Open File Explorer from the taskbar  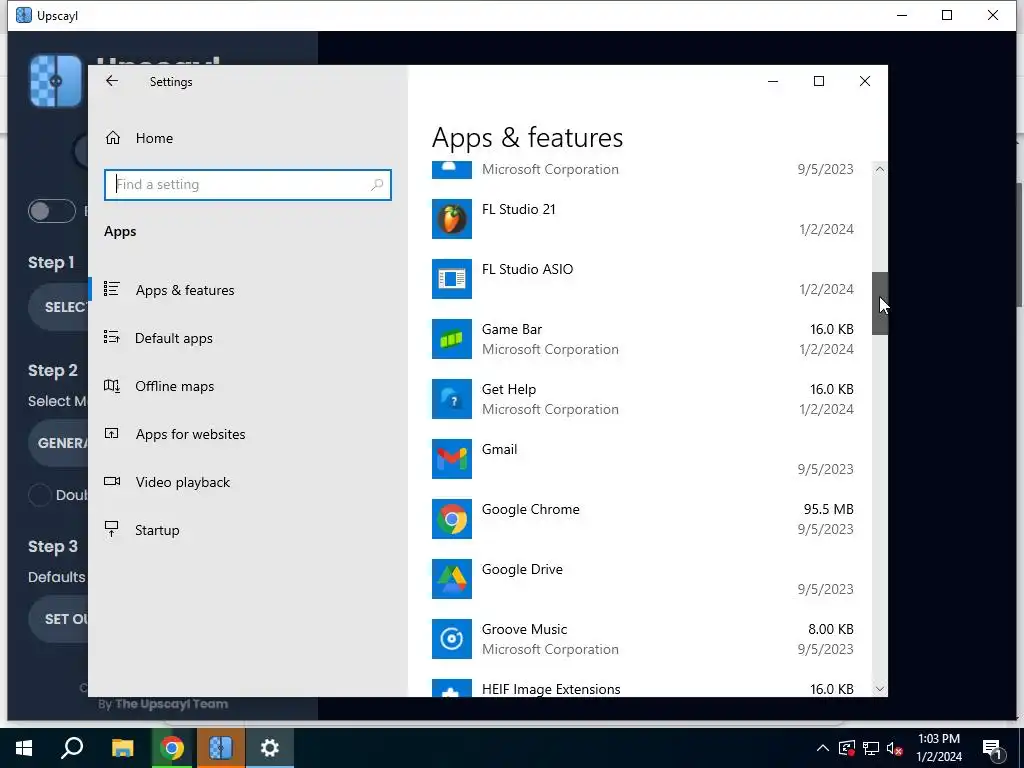122,748
